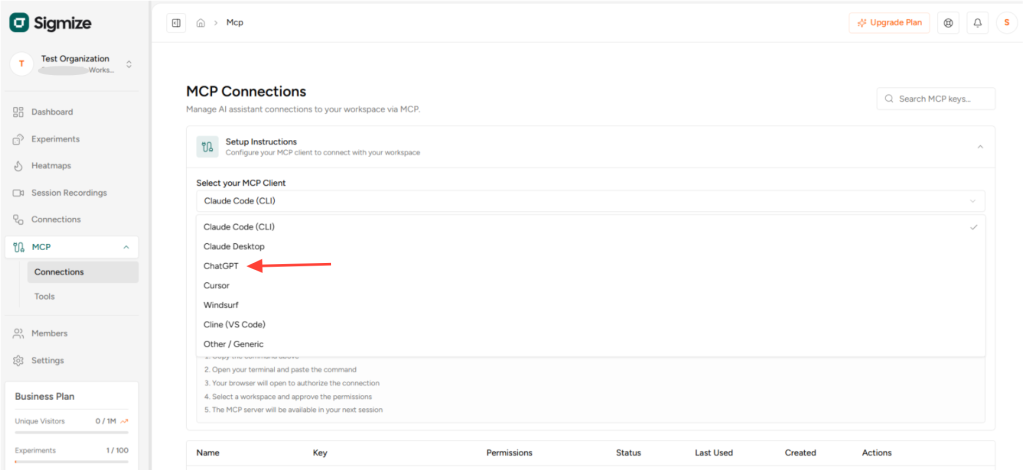Collapse the Setup Instructions panel
This screenshot has width=1024, height=470.
point(980,147)
